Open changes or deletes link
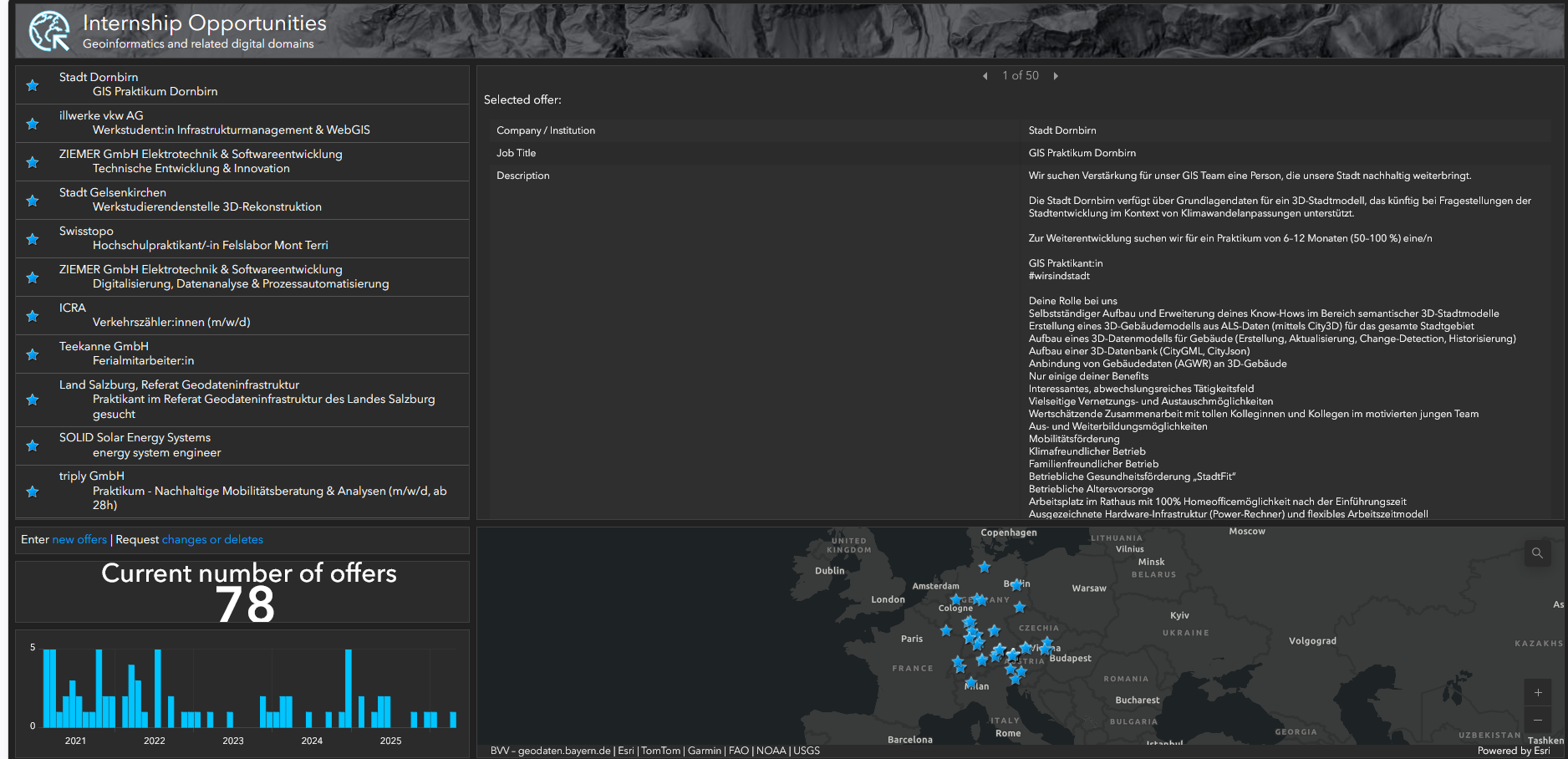The height and width of the screenshot is (759, 1568). click(x=212, y=540)
